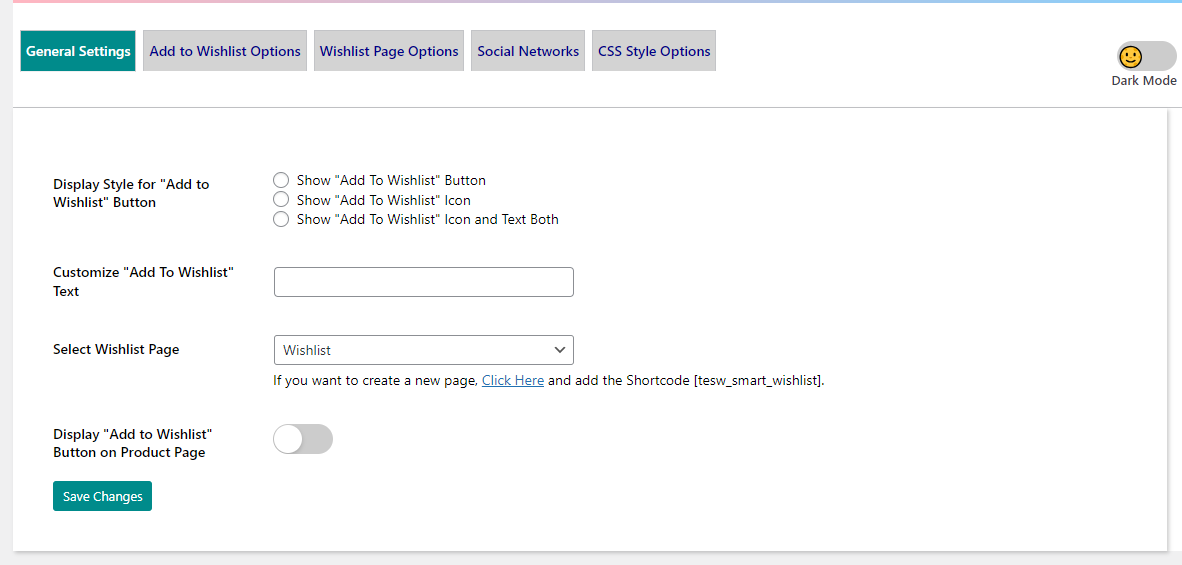Enable Display Button on Product Page toggle
The height and width of the screenshot is (565, 1182).
coord(303,439)
